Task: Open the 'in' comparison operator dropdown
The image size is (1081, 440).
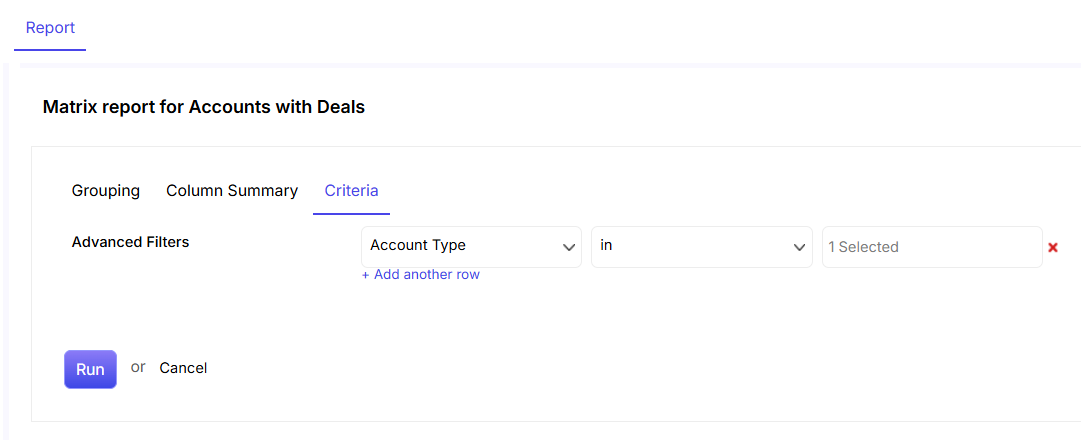Action: (x=702, y=247)
